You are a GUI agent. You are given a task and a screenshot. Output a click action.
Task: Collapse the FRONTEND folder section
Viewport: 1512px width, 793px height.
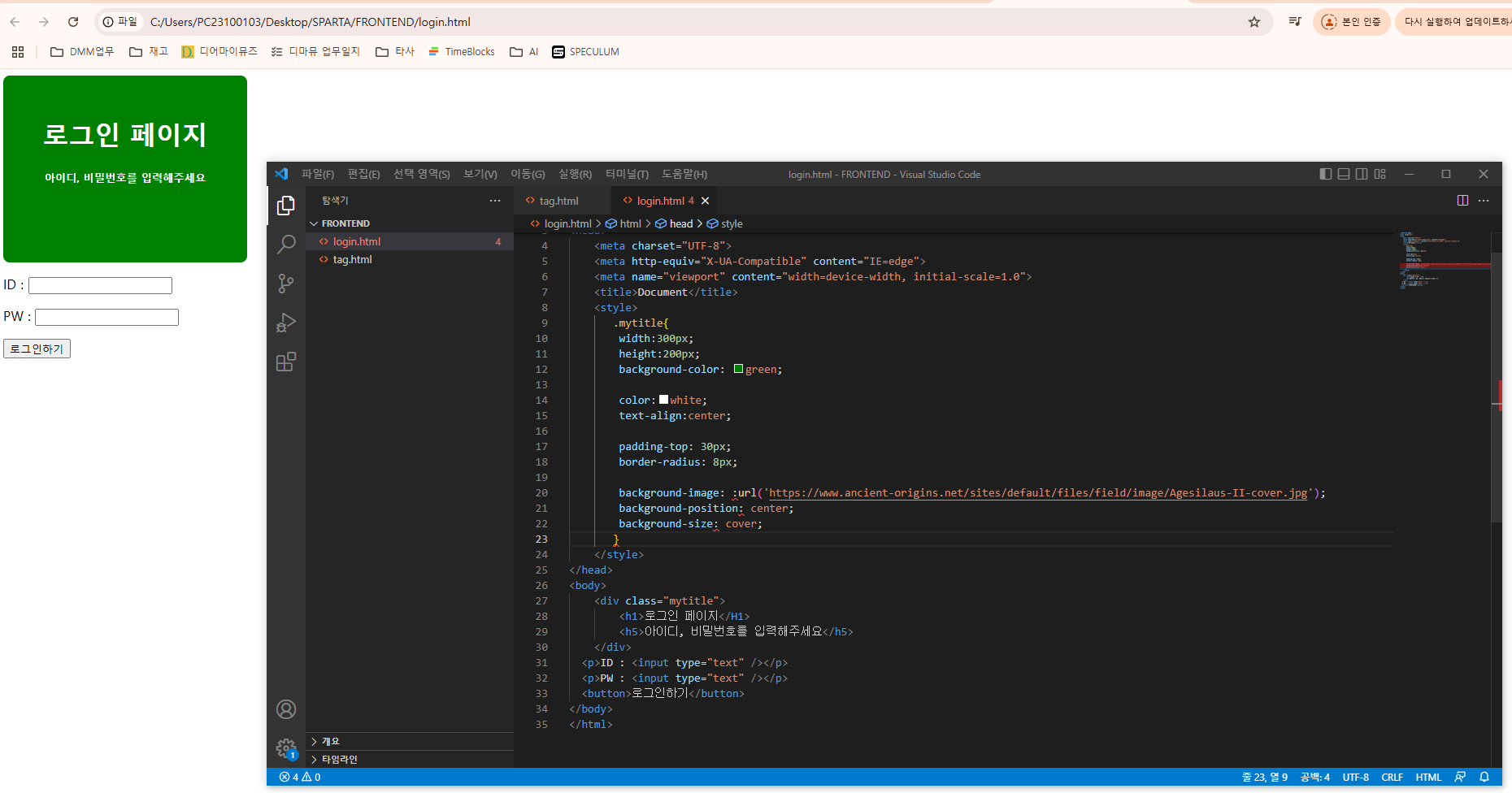pyautogui.click(x=410, y=223)
